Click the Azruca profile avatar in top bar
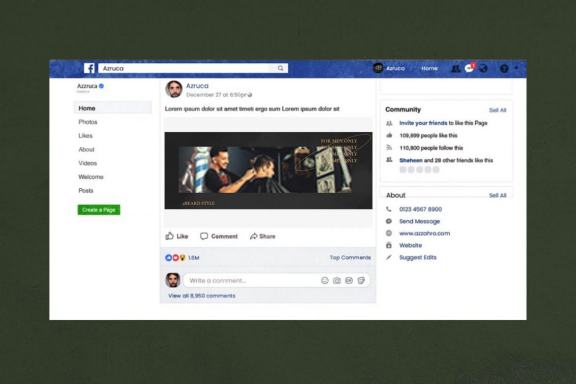Screen dimensions: 576x384 tap(378, 68)
